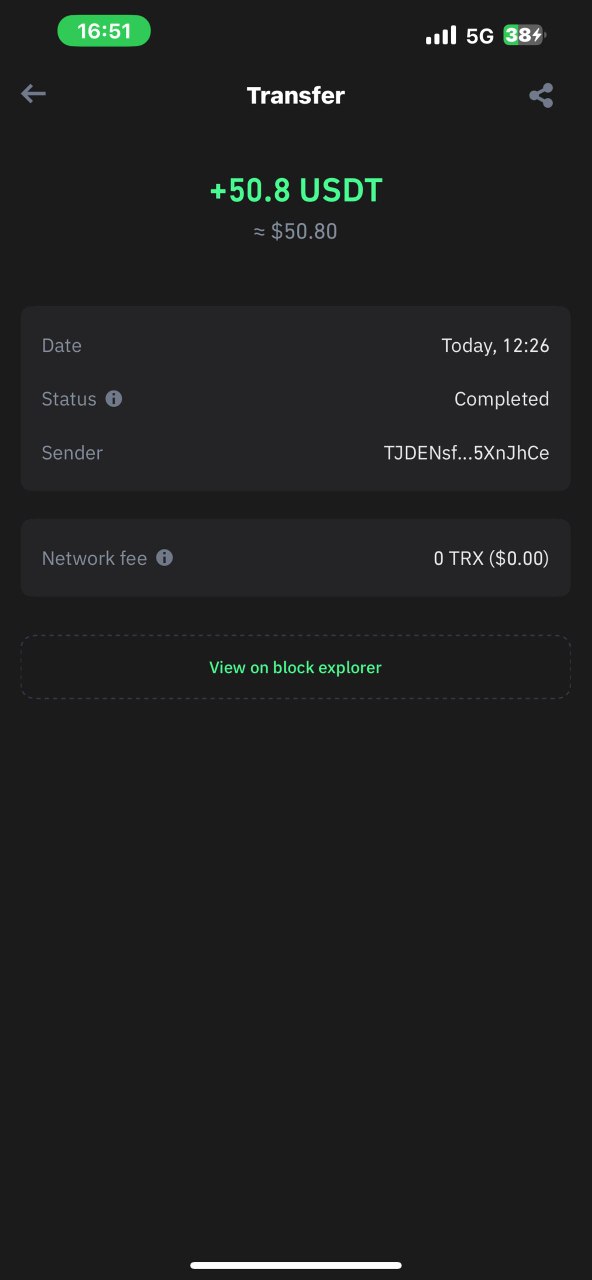
Task: Tap the Sender row label
Action: [x=72, y=453]
